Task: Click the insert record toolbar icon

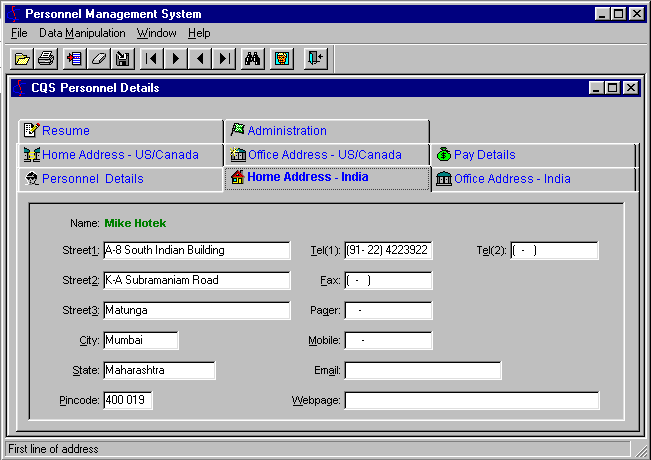Action: pos(73,59)
